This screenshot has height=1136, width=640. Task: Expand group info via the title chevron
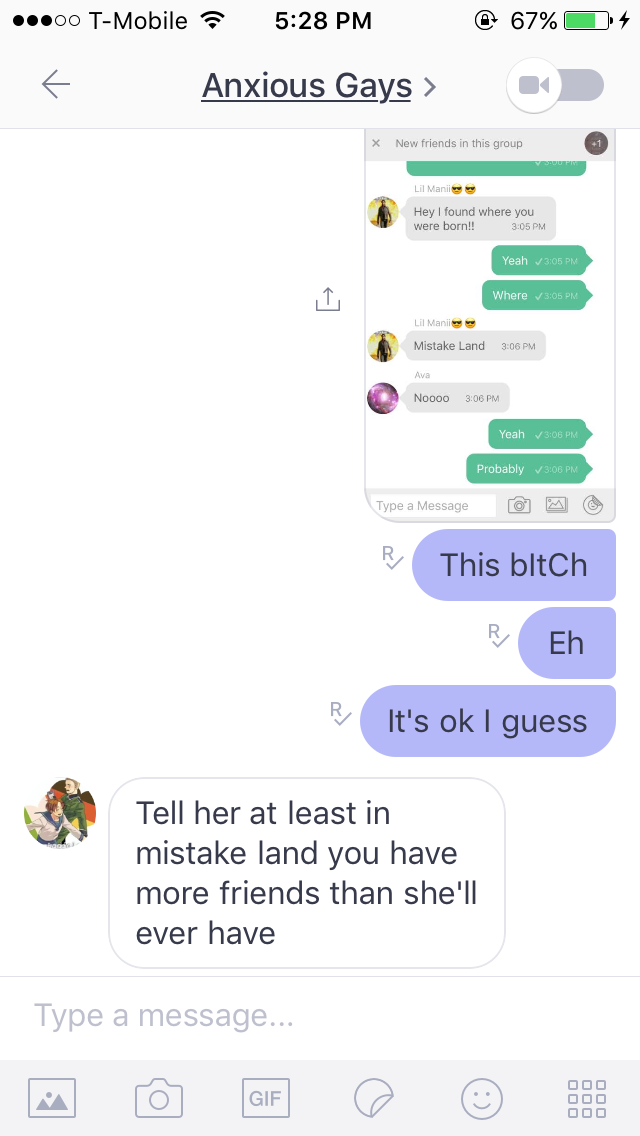click(430, 88)
